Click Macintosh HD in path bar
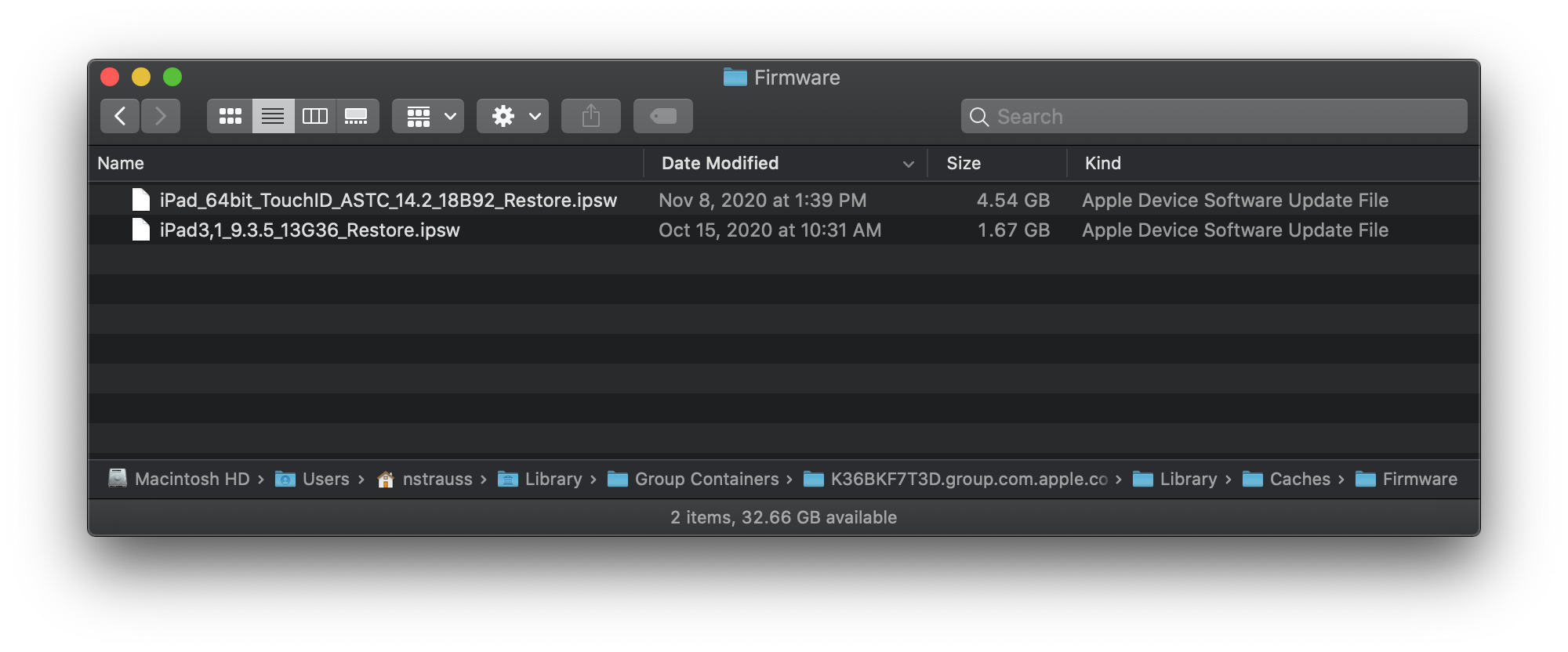The image size is (1568, 652). pos(191,479)
